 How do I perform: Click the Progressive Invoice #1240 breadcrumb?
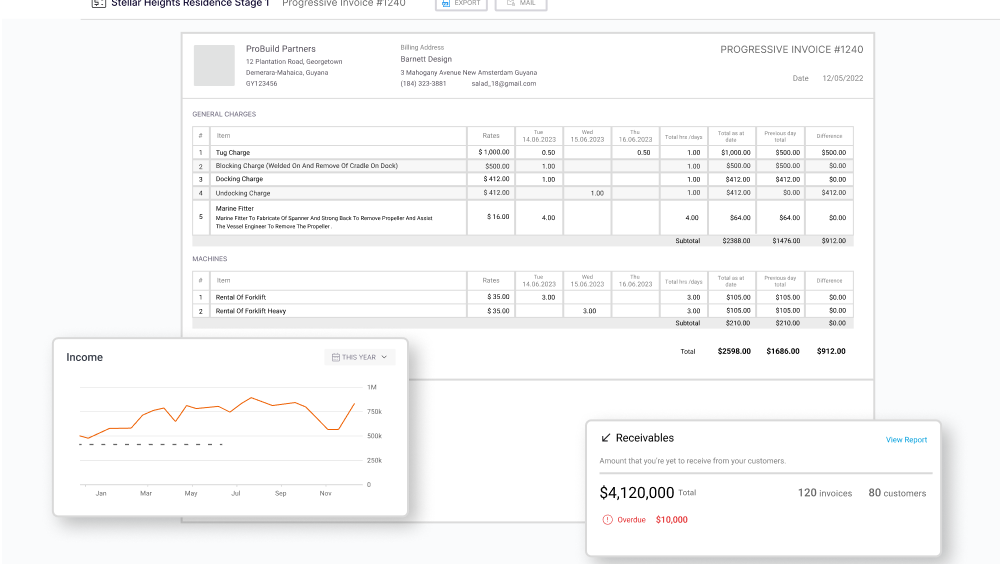click(344, 4)
